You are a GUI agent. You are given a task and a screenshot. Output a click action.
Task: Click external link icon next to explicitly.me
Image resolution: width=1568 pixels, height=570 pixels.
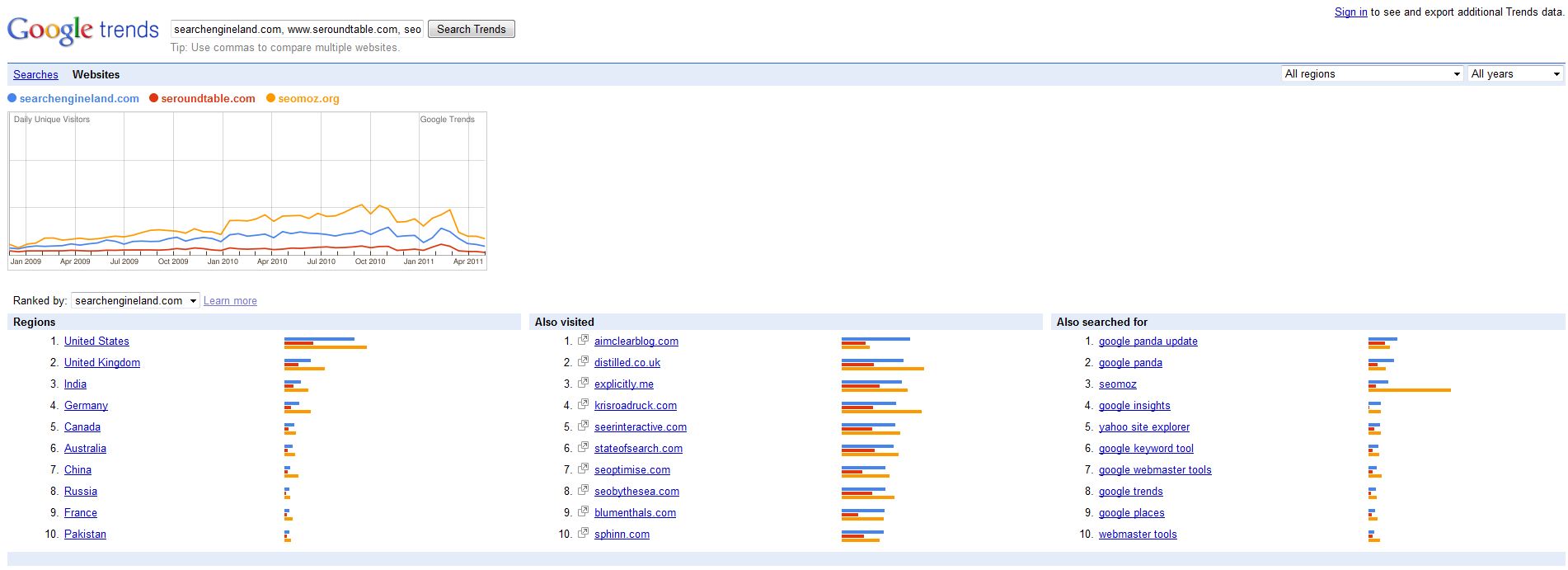click(584, 383)
